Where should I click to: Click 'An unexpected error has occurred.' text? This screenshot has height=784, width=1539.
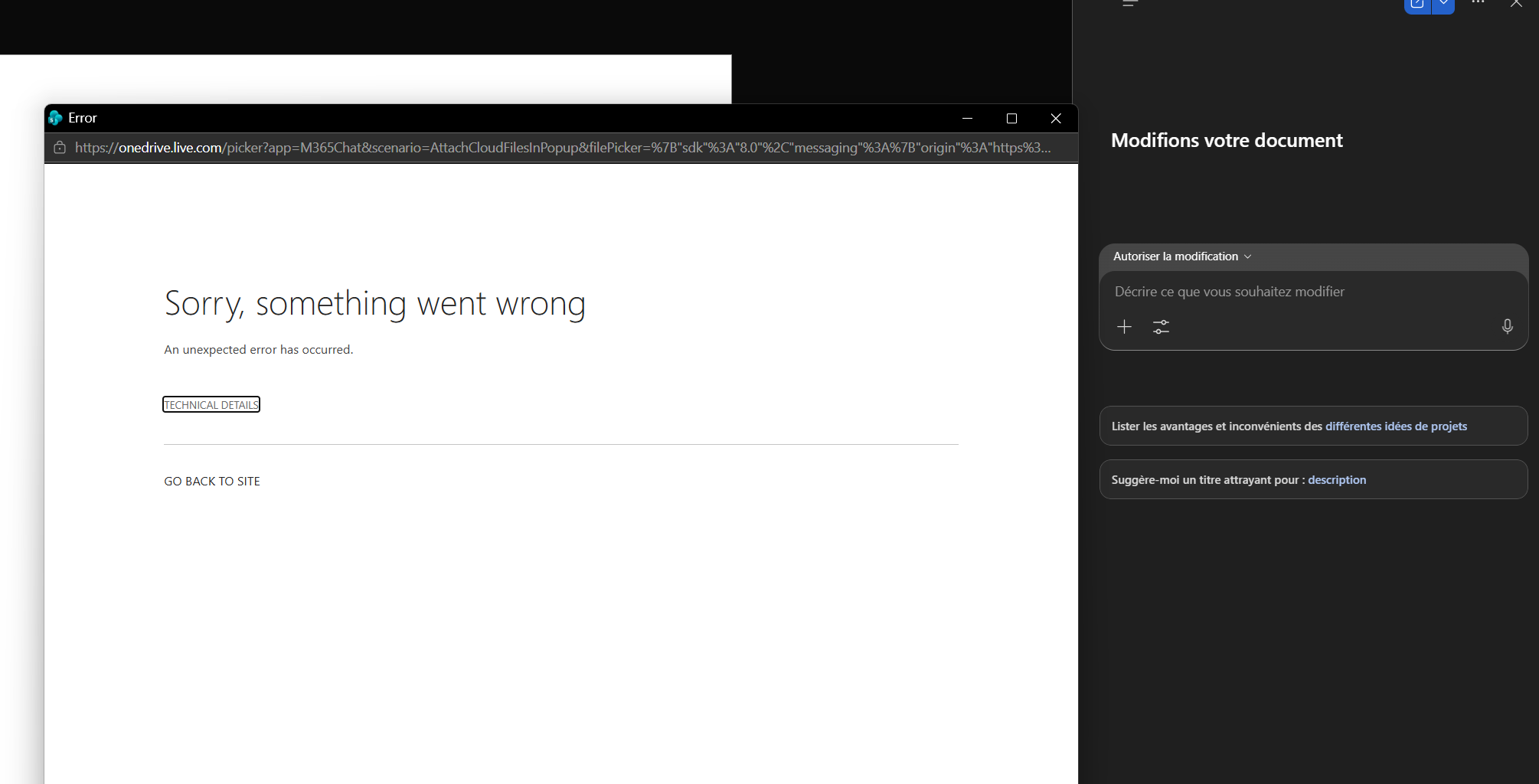[259, 350]
